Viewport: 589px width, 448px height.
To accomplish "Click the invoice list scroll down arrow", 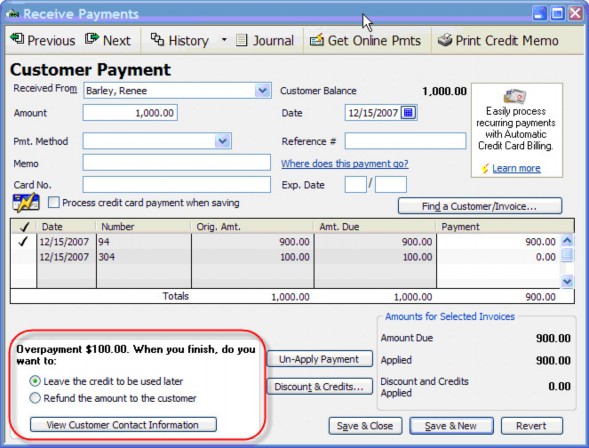I will tap(567, 281).
